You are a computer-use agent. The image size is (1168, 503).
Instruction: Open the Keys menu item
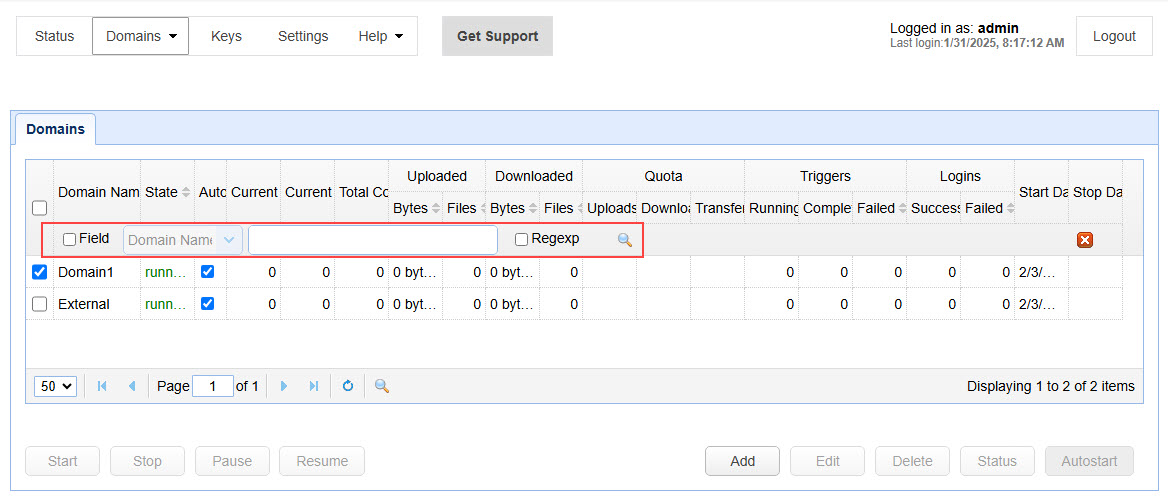(226, 36)
